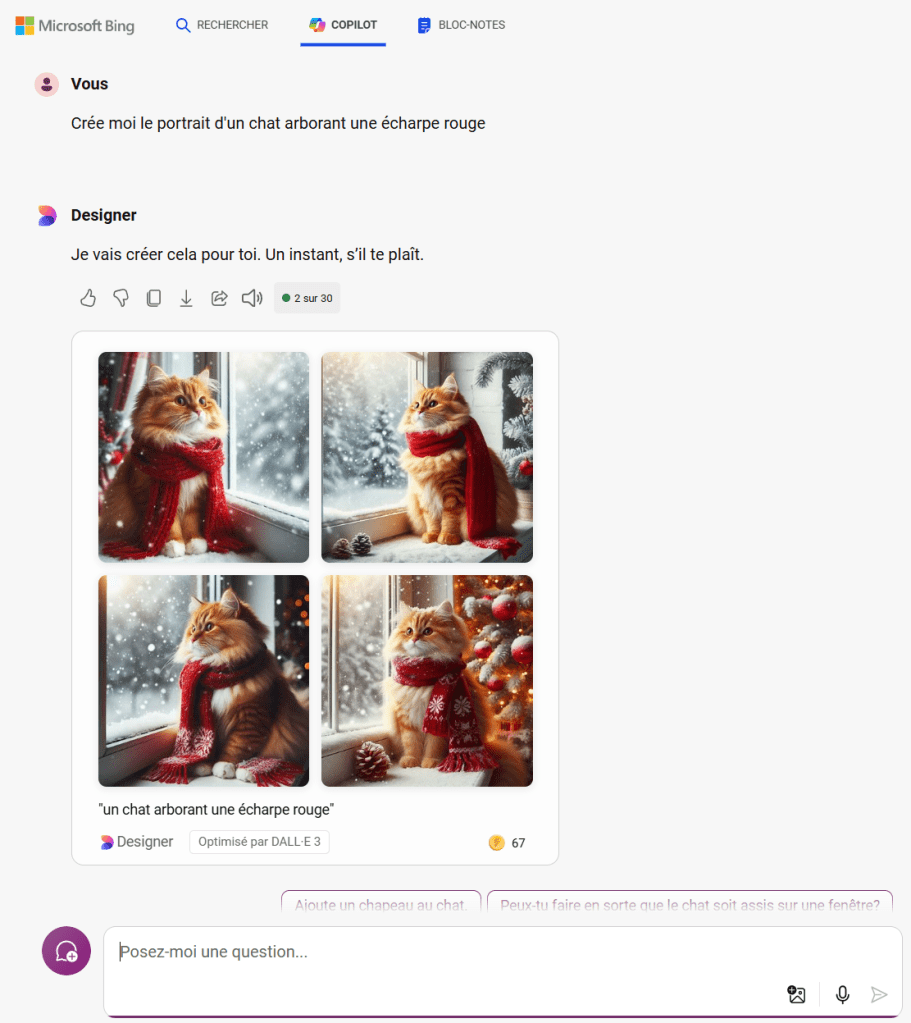The width and height of the screenshot is (911, 1023).
Task: Click the thumbs down dislike icon
Action: (x=121, y=298)
